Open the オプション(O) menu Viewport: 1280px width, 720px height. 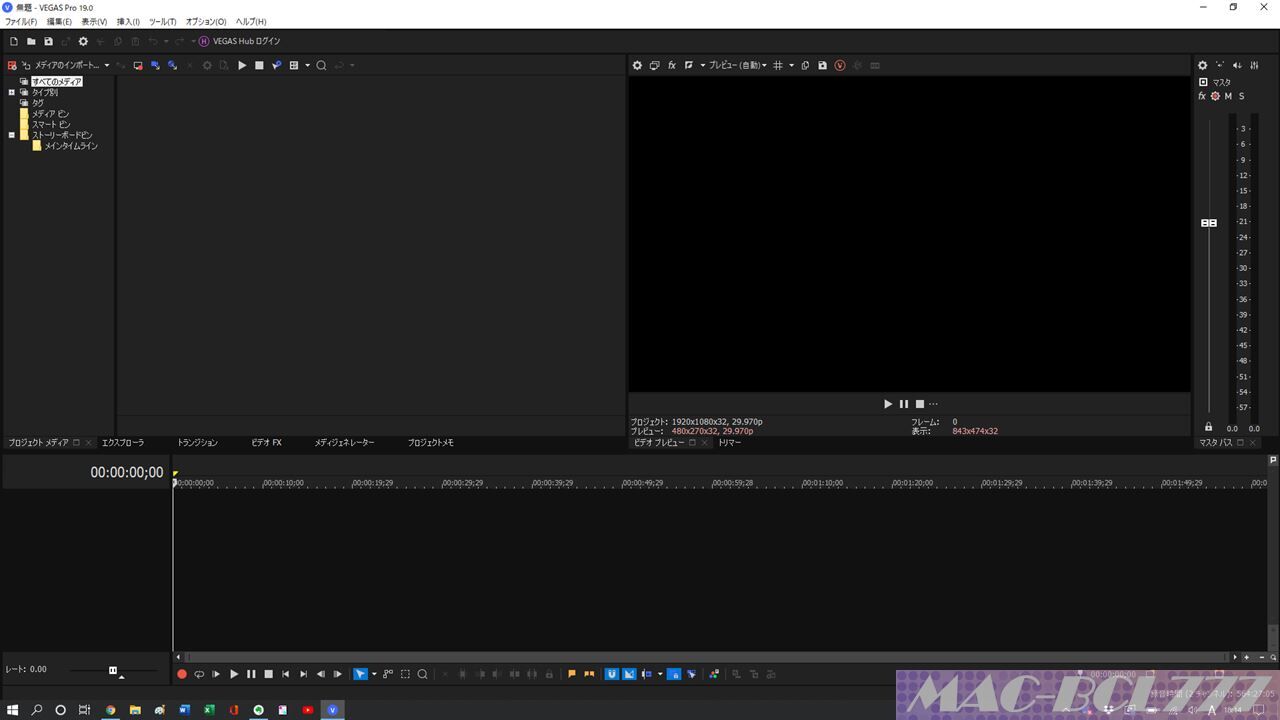[x=205, y=21]
